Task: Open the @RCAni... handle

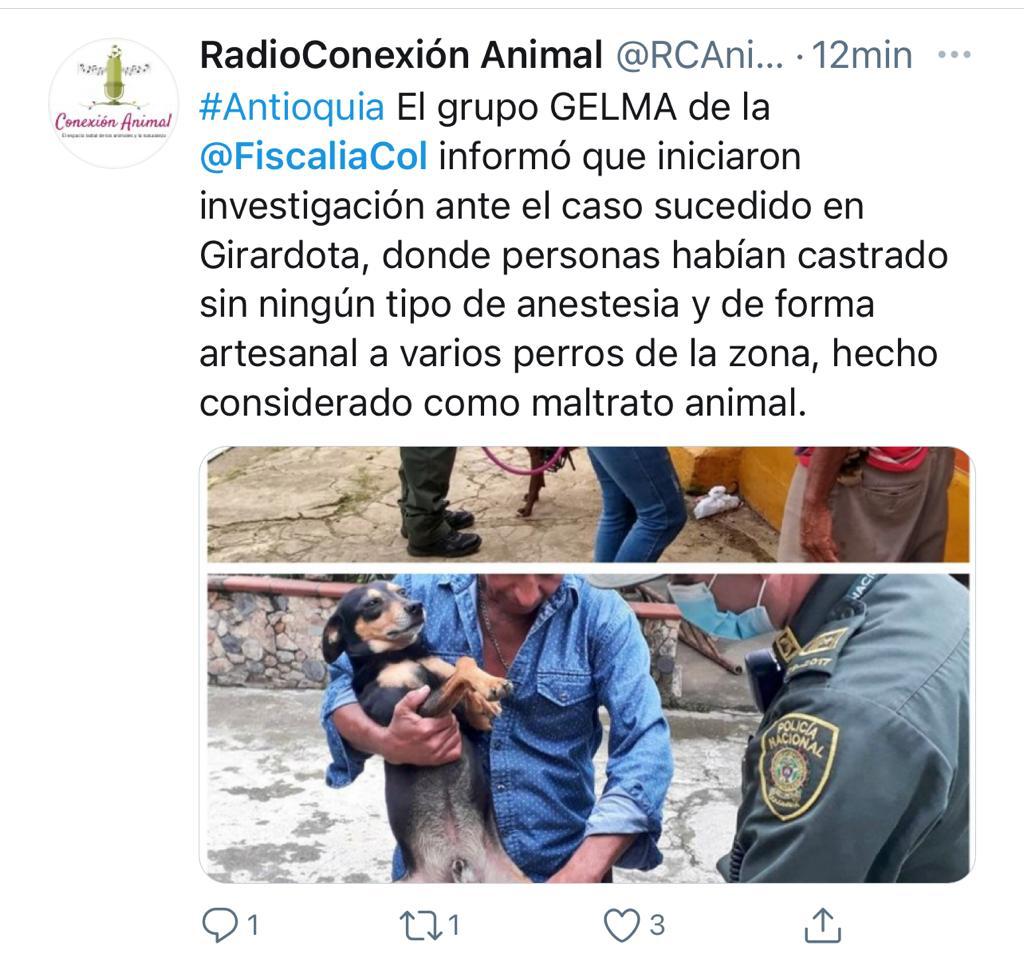Action: (x=699, y=55)
